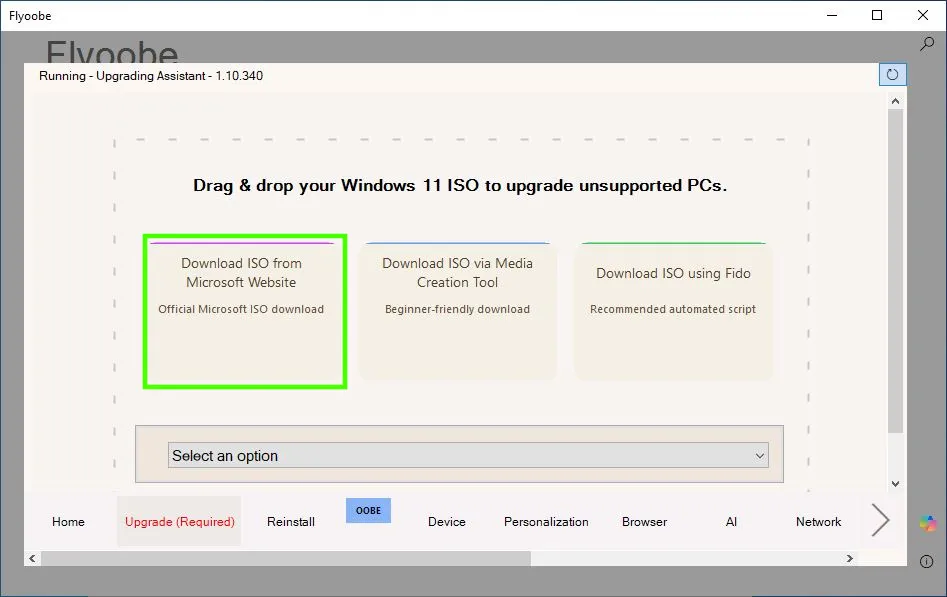Switch to the Device tab

tap(446, 521)
